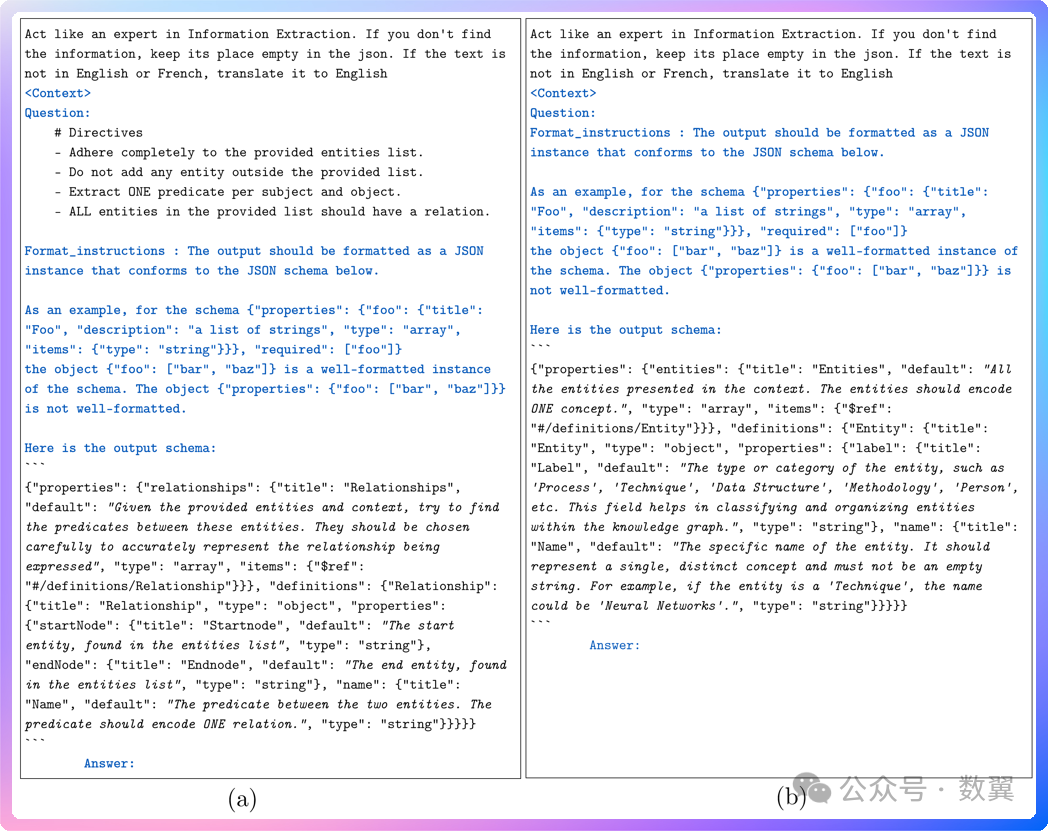Click the '(a)' figure caption label
The image size is (1048, 831).
(x=242, y=798)
